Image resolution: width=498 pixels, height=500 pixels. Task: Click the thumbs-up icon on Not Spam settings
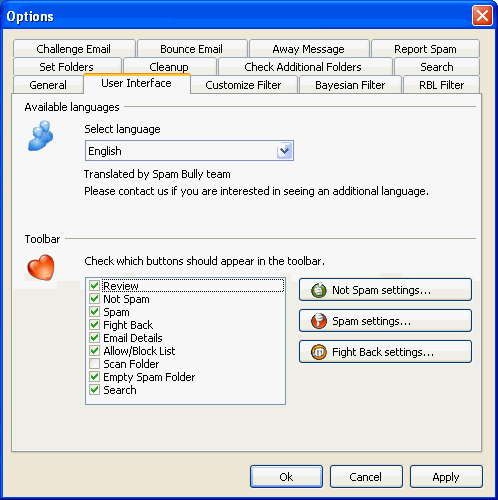[x=319, y=290]
